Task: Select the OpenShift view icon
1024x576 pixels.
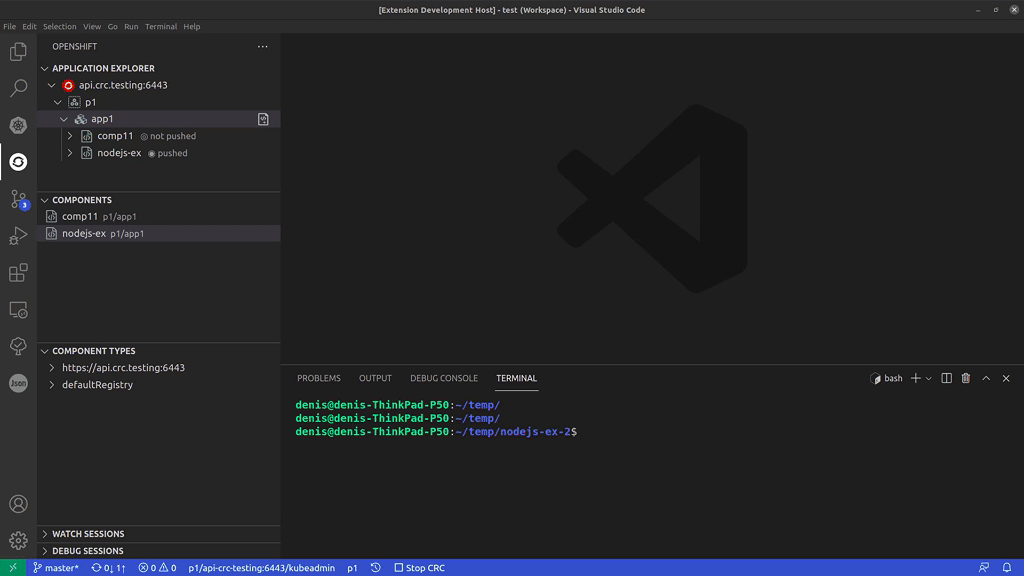Action: (18, 162)
